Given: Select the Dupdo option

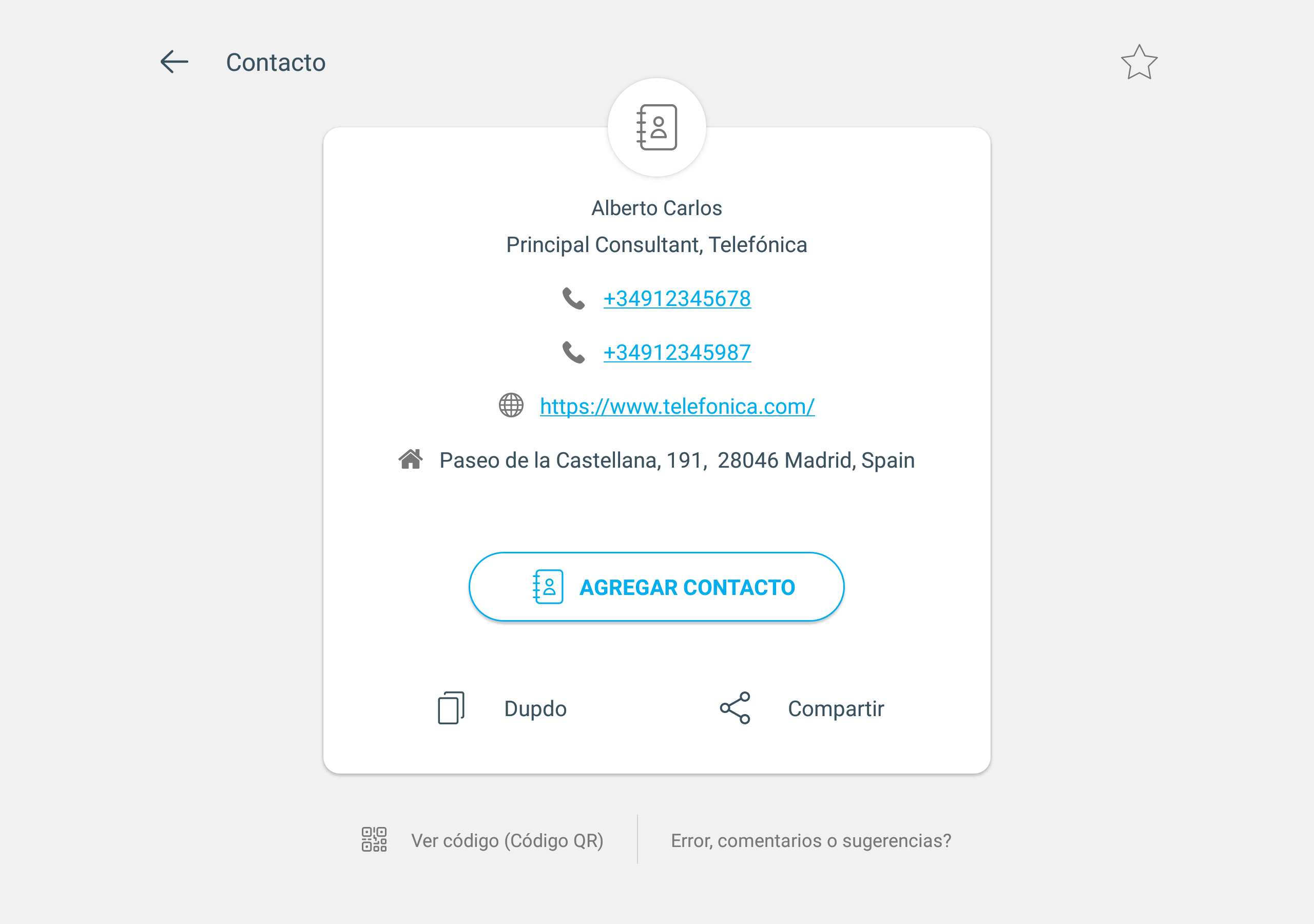Looking at the screenshot, I should pos(535,709).
